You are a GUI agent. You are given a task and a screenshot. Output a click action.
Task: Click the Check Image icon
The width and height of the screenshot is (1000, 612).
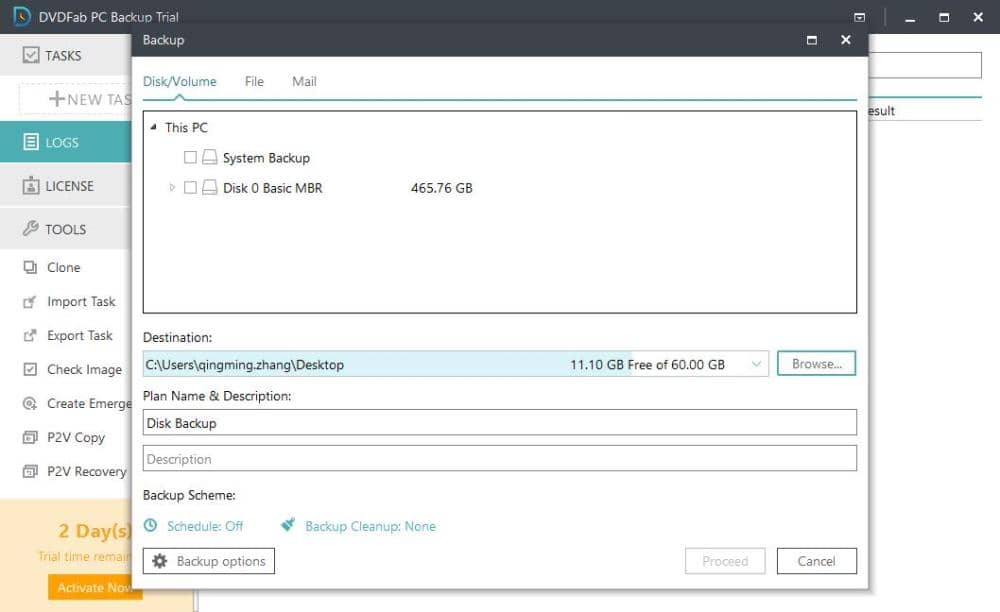[30, 369]
